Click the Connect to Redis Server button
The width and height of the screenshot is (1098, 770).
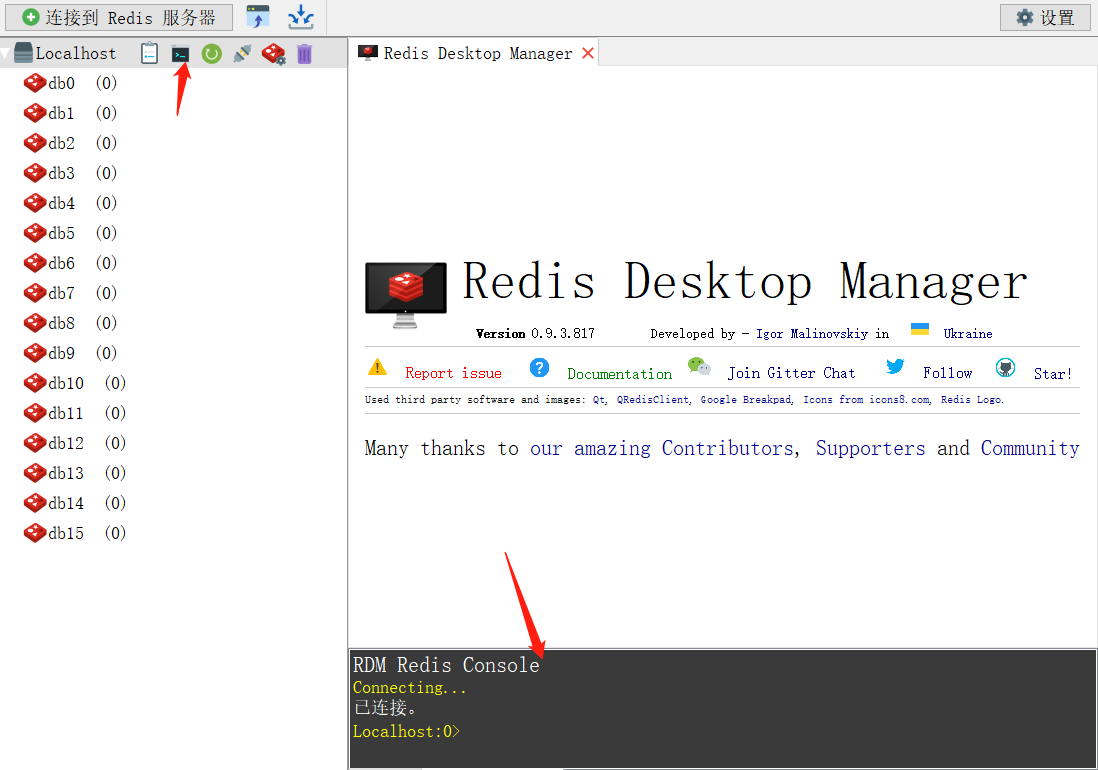point(119,18)
